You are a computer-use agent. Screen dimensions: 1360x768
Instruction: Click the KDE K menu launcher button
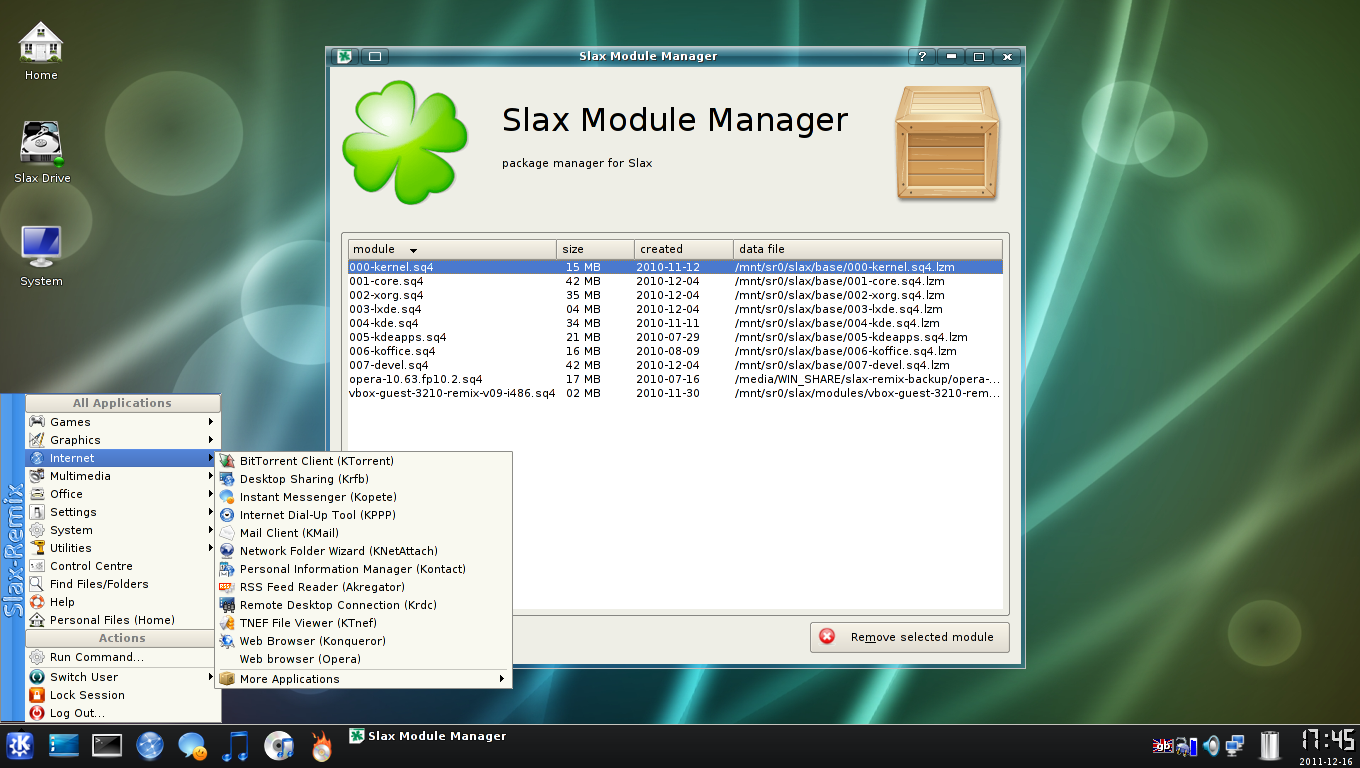tap(20, 746)
